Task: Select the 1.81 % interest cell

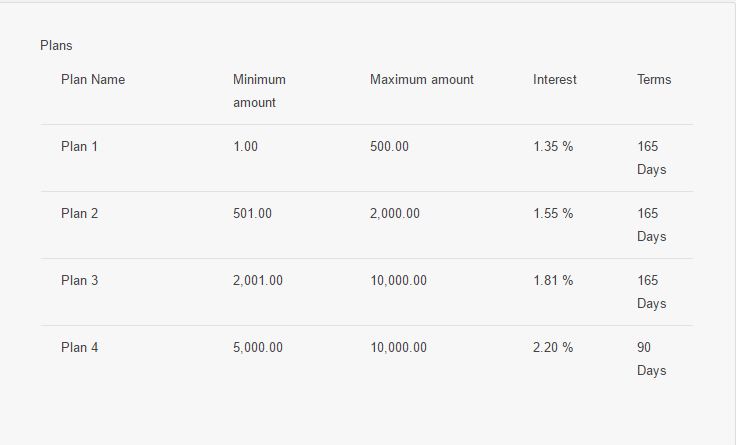Action: click(553, 281)
